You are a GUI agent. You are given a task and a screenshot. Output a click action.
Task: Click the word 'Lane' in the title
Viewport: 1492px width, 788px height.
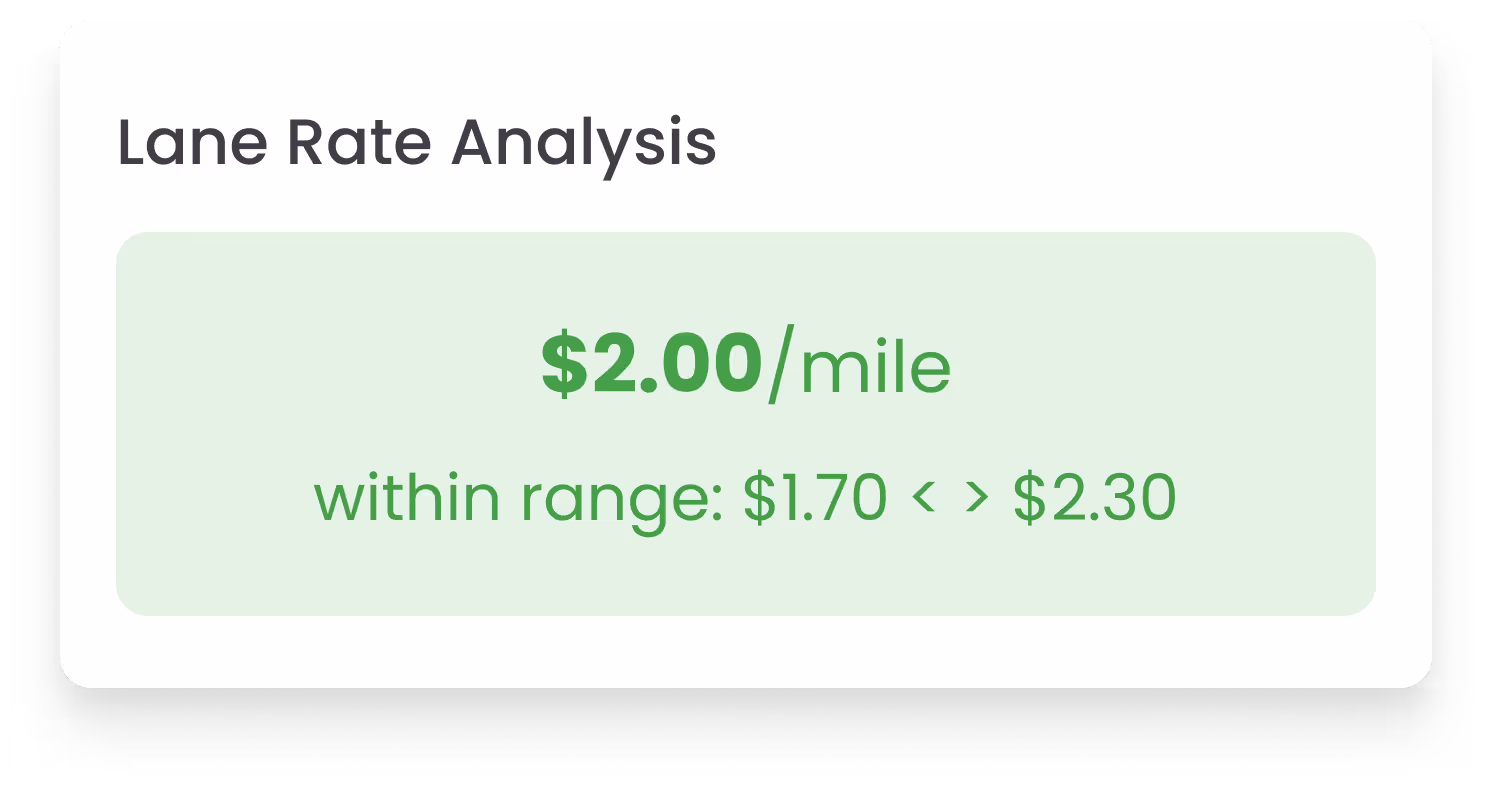tap(193, 143)
